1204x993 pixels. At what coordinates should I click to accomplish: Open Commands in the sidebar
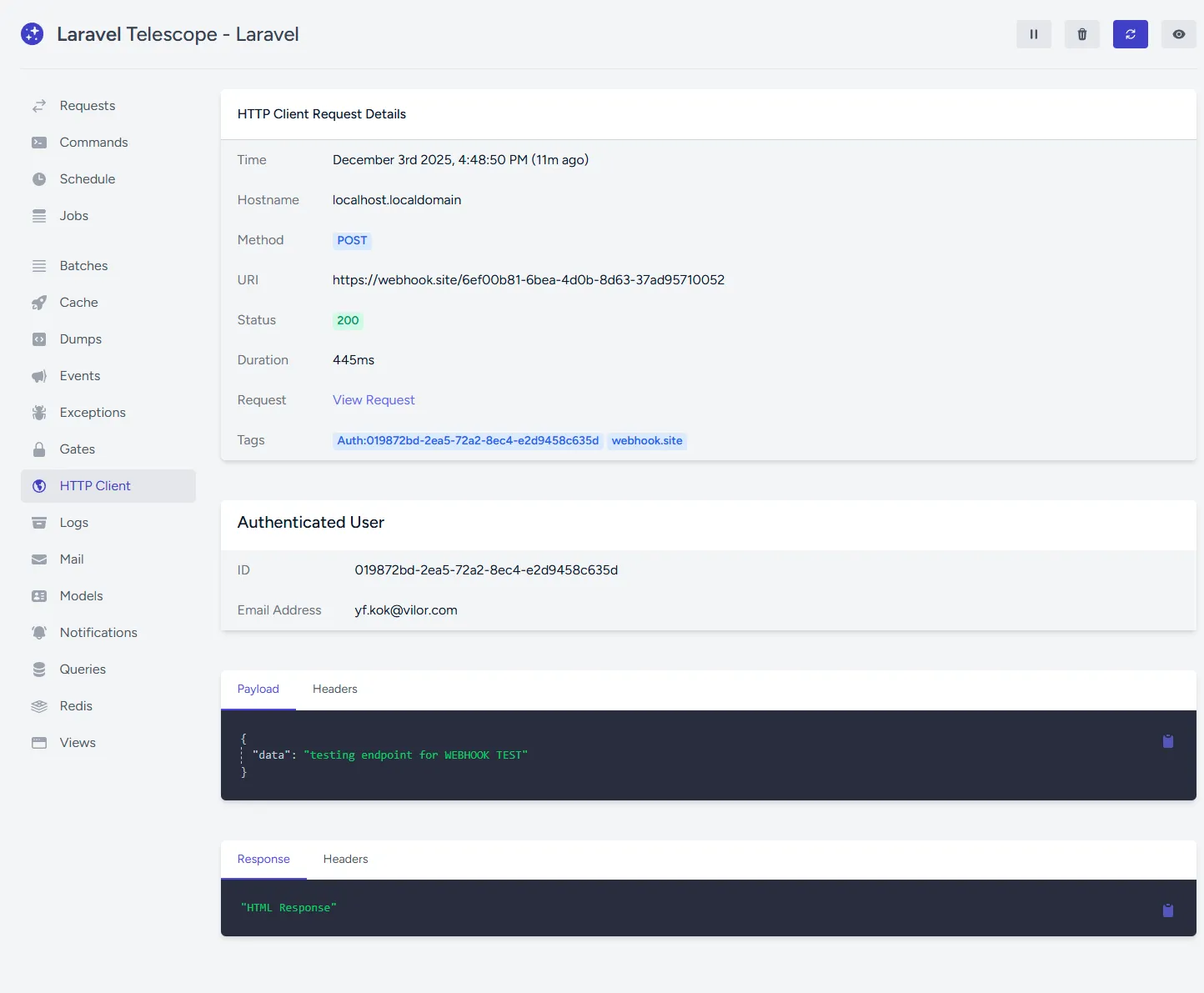[108, 143]
